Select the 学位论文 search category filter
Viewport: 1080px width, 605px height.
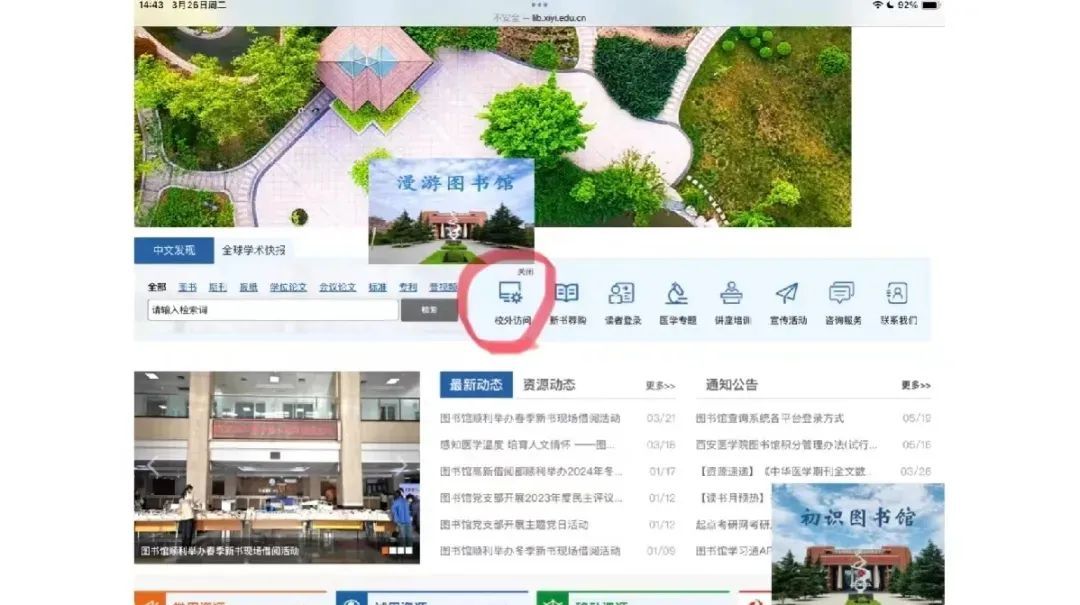288,287
